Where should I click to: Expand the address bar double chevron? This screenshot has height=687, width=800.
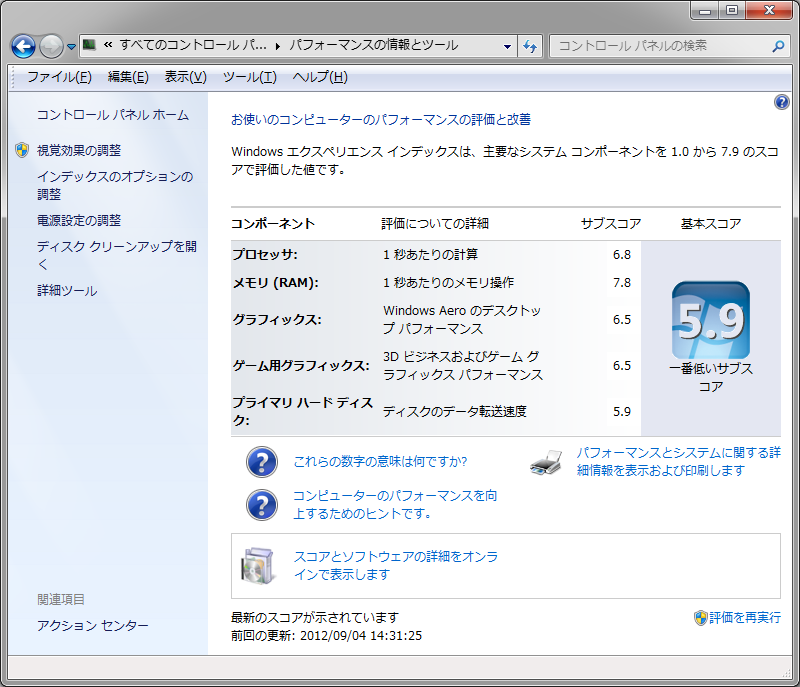coord(108,45)
